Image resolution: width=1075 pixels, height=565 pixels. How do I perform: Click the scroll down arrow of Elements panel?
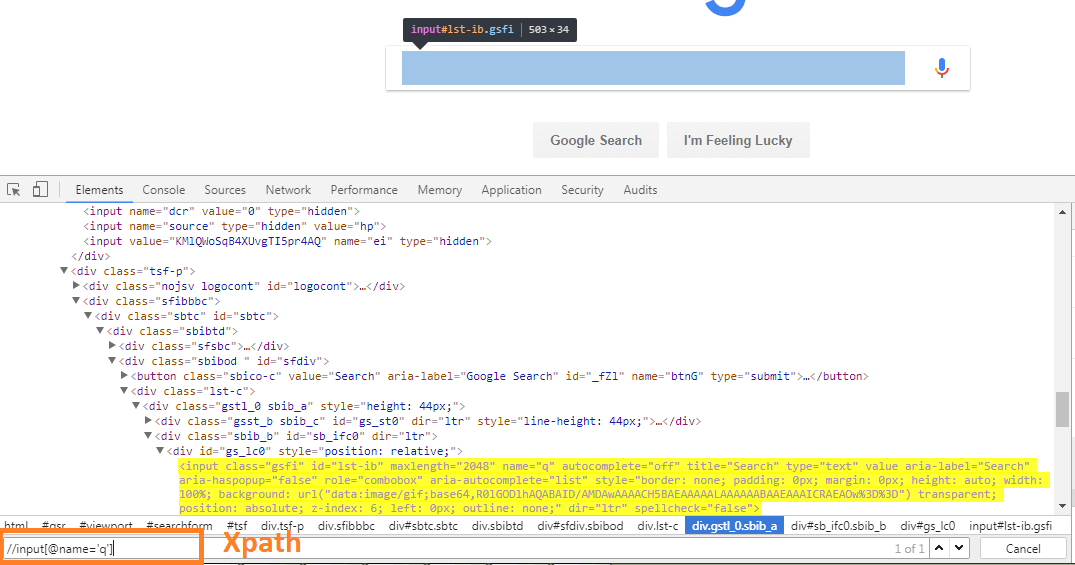(1062, 506)
